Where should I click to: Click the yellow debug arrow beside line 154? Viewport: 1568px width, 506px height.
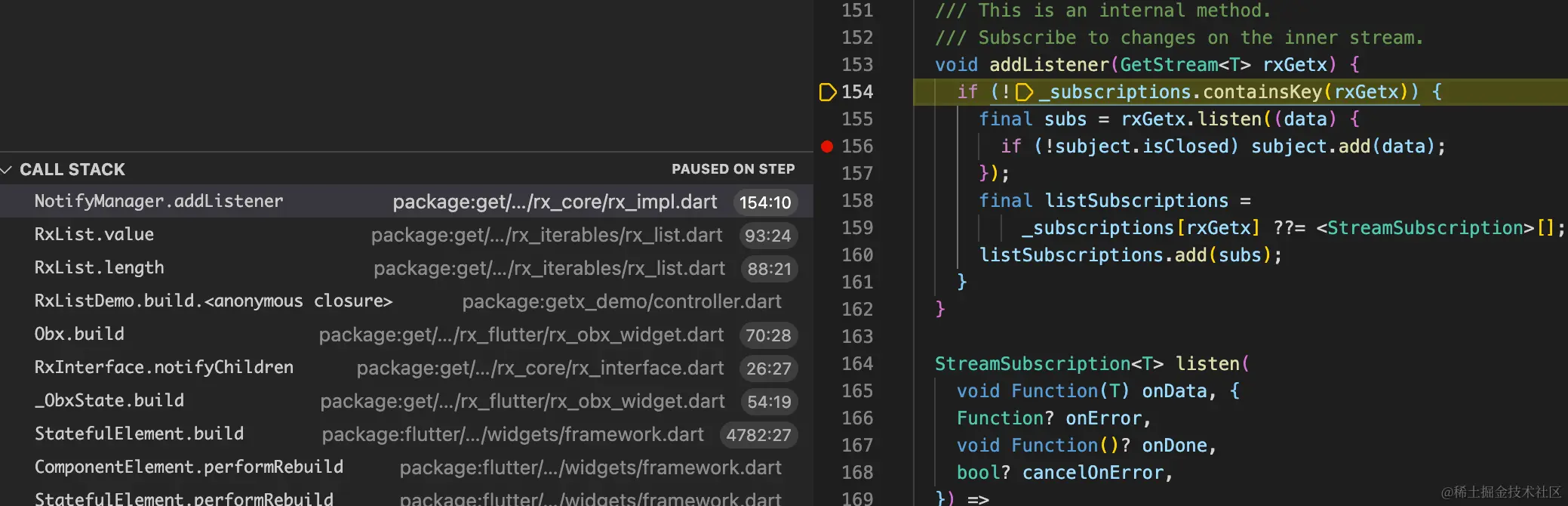click(828, 92)
